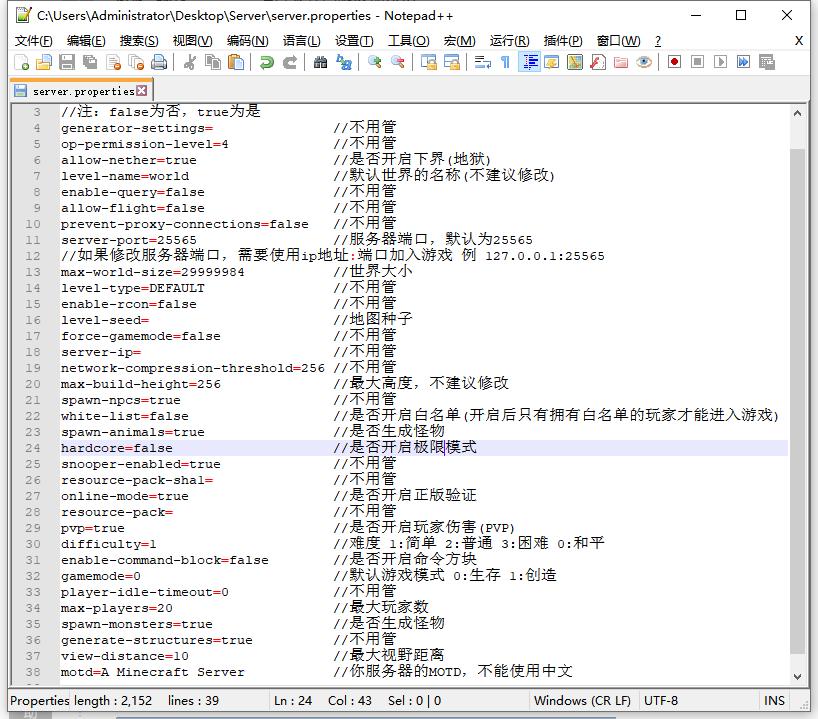This screenshot has height=719, width=818.
Task: Click UTF-8 in the status bar
Action: (x=660, y=701)
